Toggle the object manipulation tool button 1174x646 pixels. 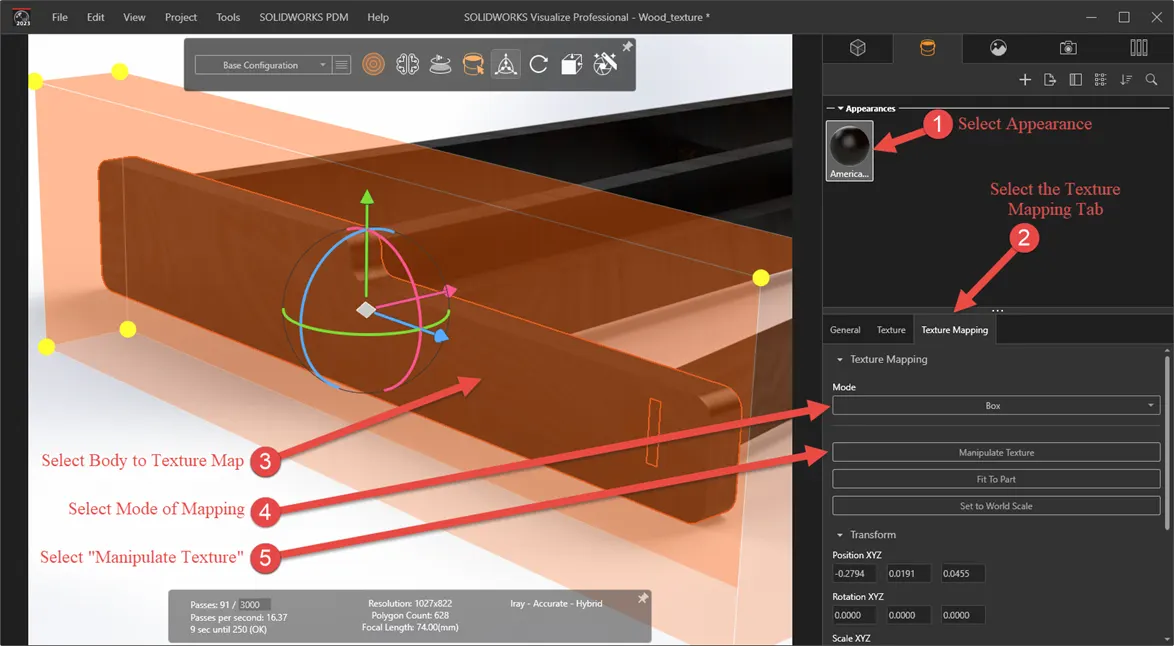click(506, 65)
